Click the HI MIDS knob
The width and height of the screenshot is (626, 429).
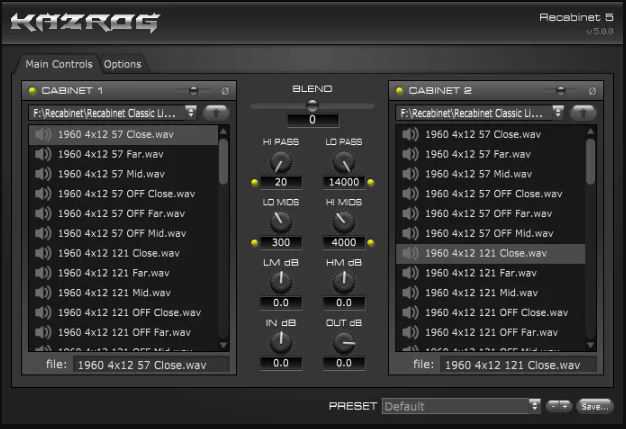344,222
